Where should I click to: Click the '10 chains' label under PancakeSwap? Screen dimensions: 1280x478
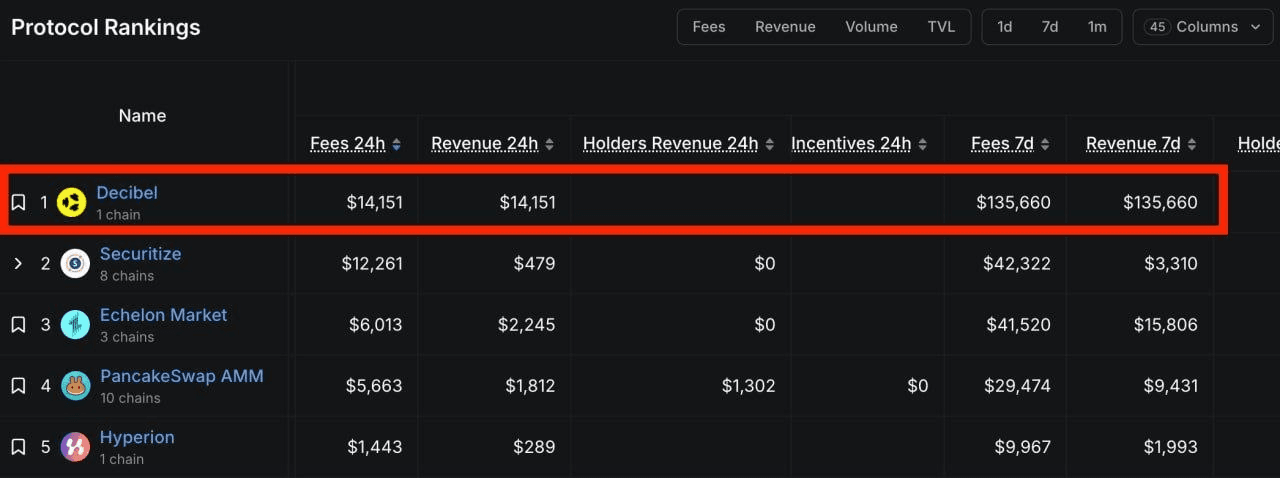(x=130, y=398)
